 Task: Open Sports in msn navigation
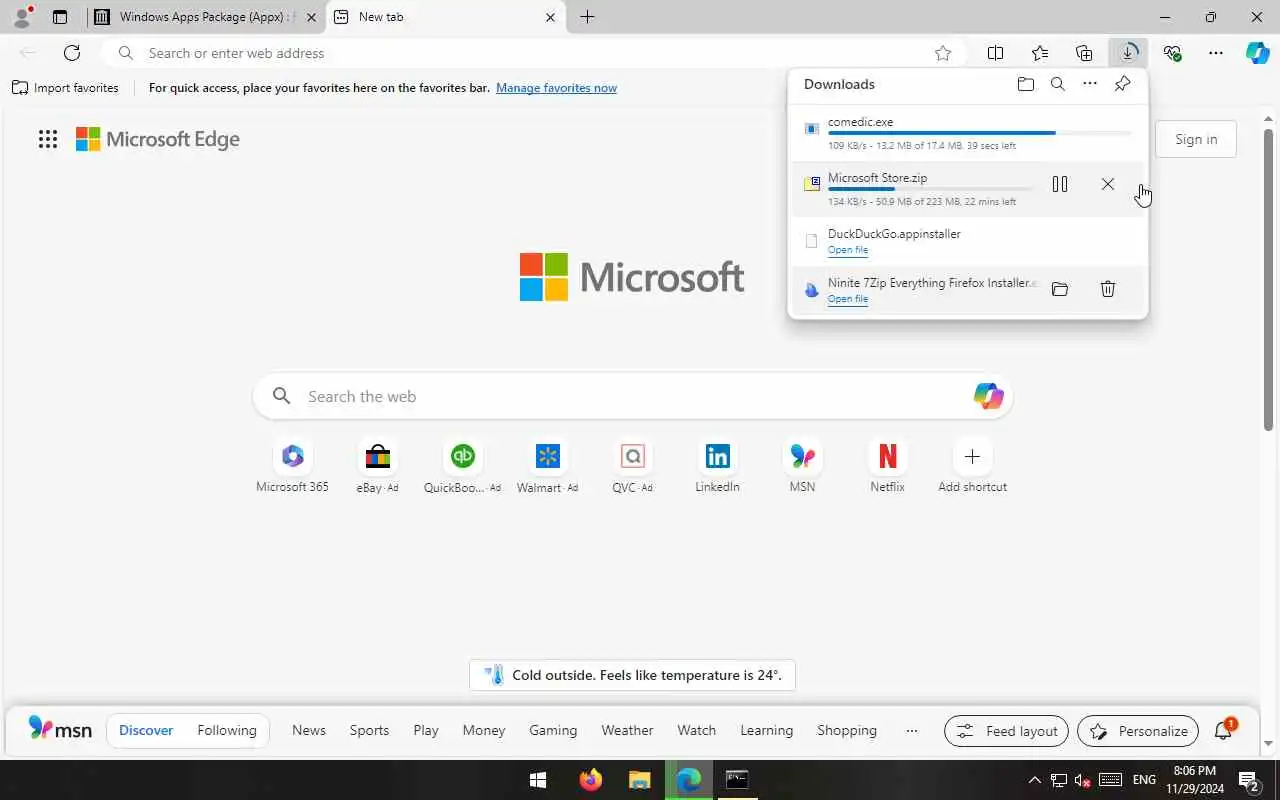point(369,730)
